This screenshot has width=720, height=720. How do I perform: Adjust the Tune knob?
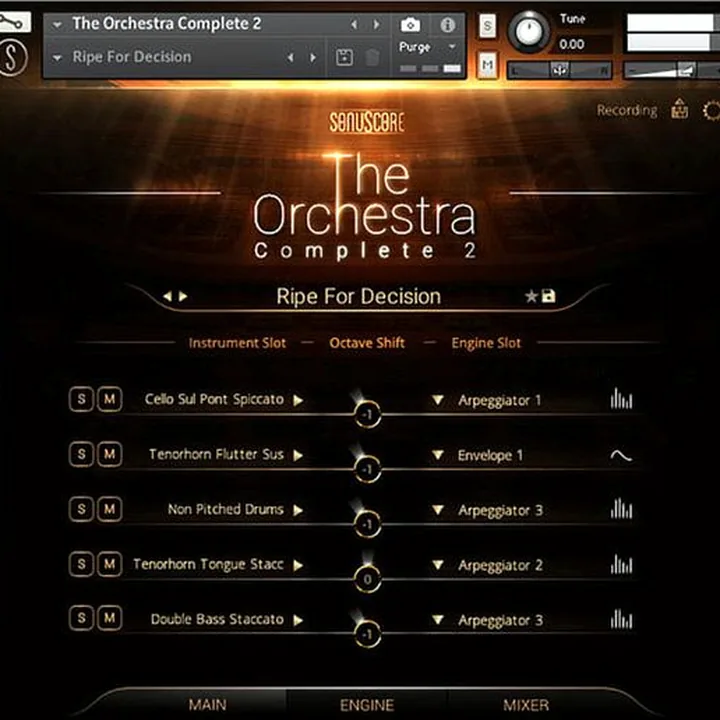[x=529, y=31]
